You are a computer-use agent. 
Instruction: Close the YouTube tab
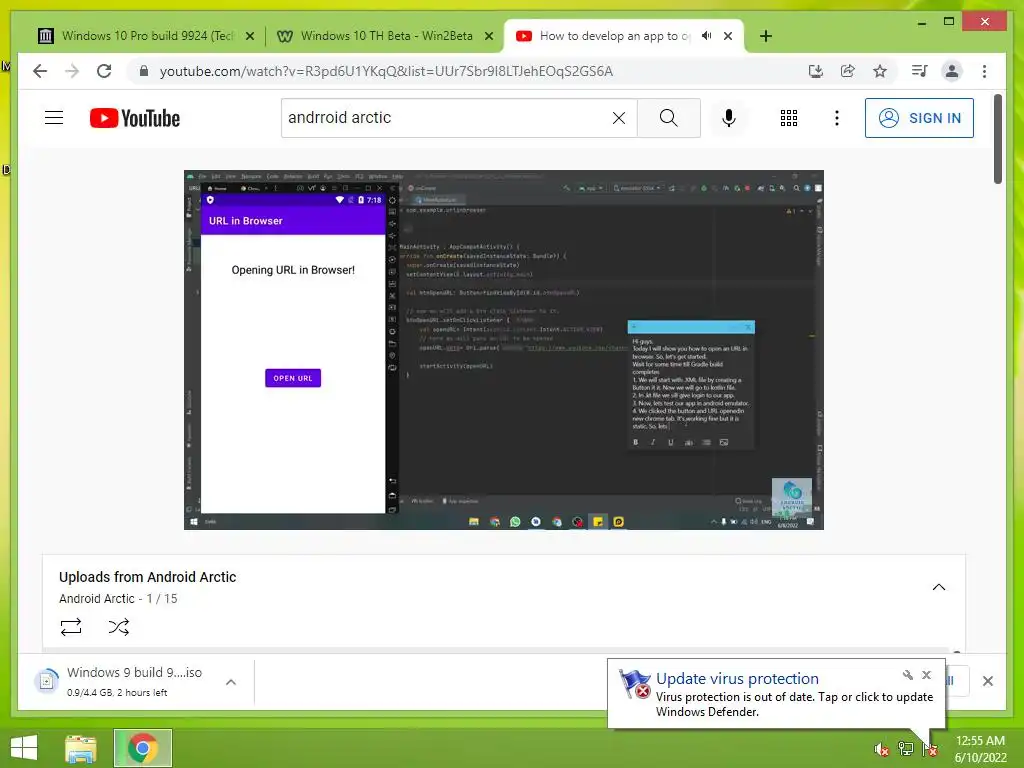click(x=728, y=36)
